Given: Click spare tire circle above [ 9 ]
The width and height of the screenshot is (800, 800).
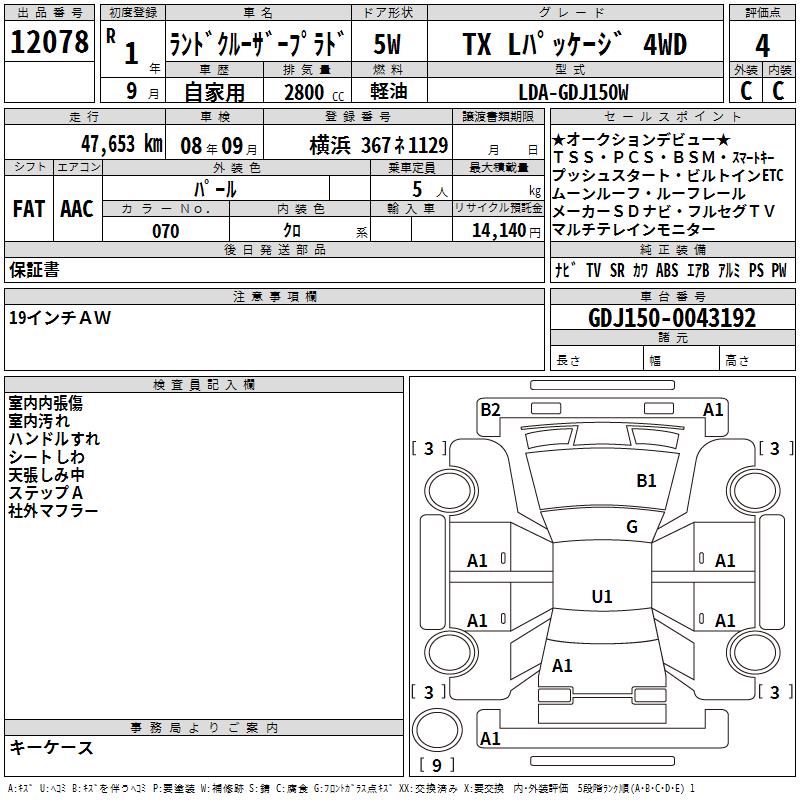Looking at the screenshot, I should tap(437, 730).
